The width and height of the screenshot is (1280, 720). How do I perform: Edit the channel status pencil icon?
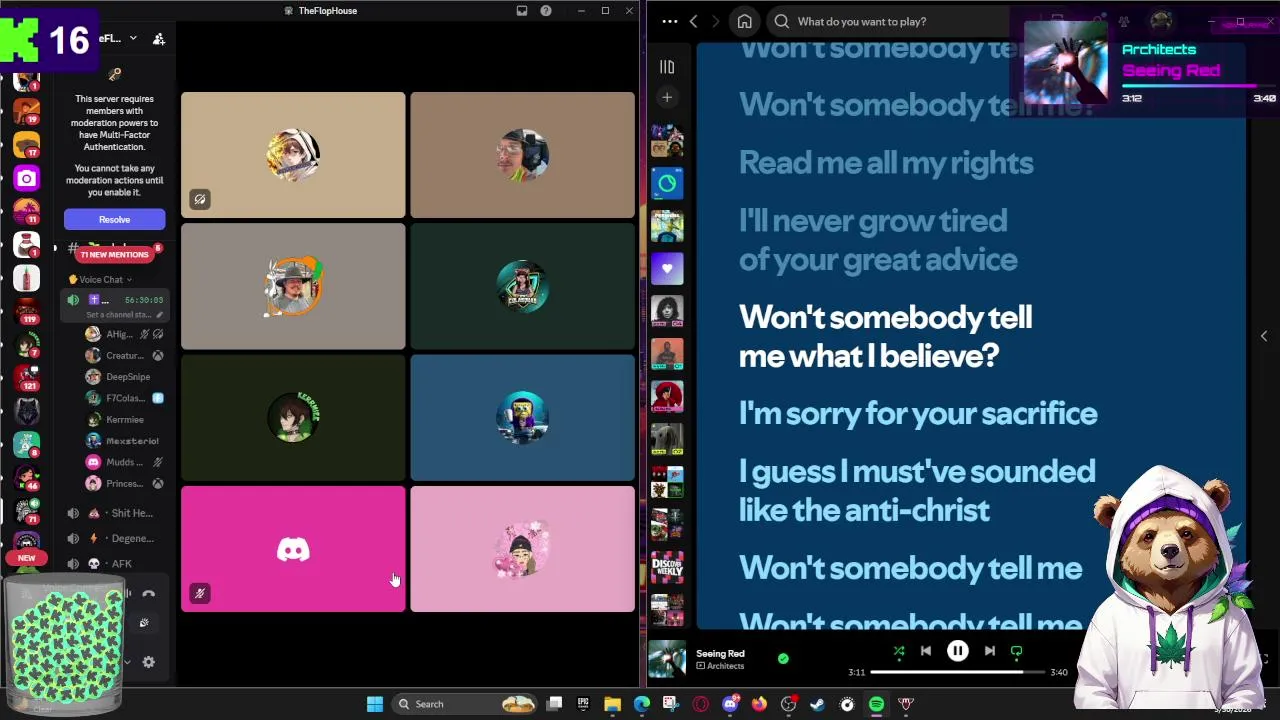(x=159, y=315)
